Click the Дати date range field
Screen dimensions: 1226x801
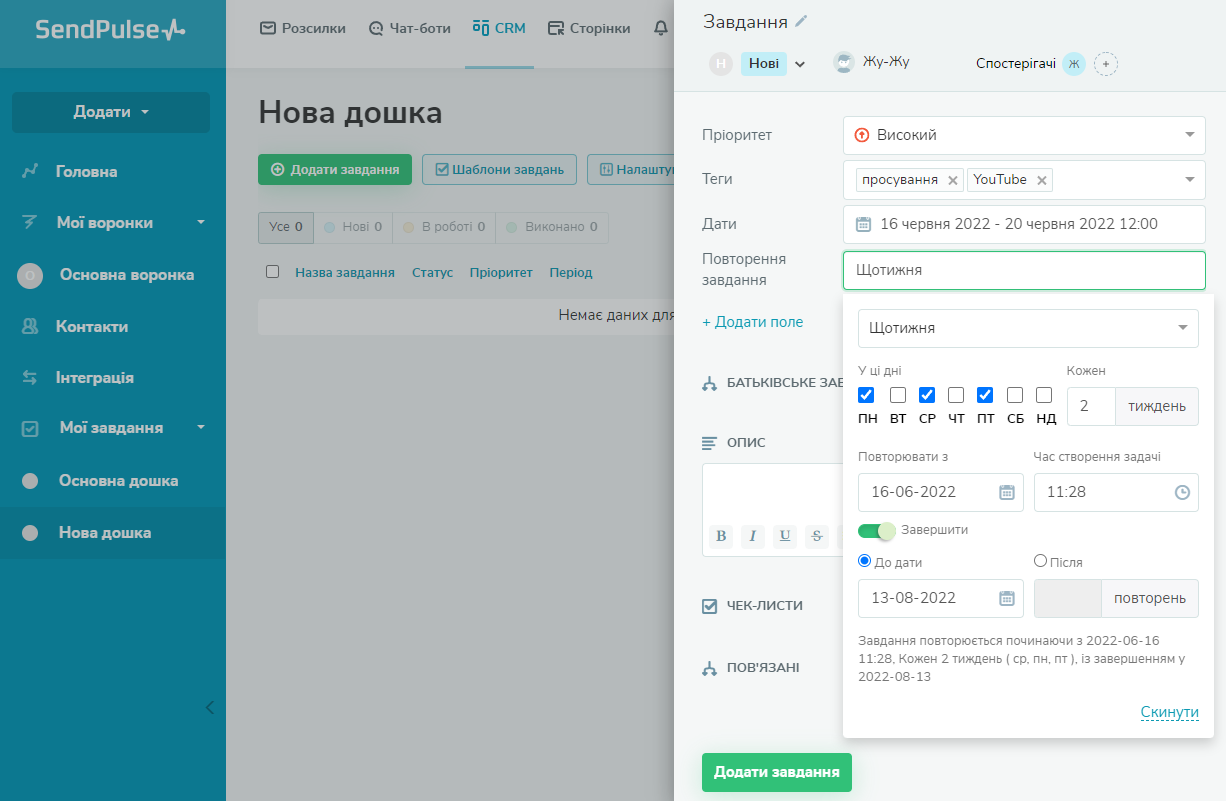tap(1024, 224)
